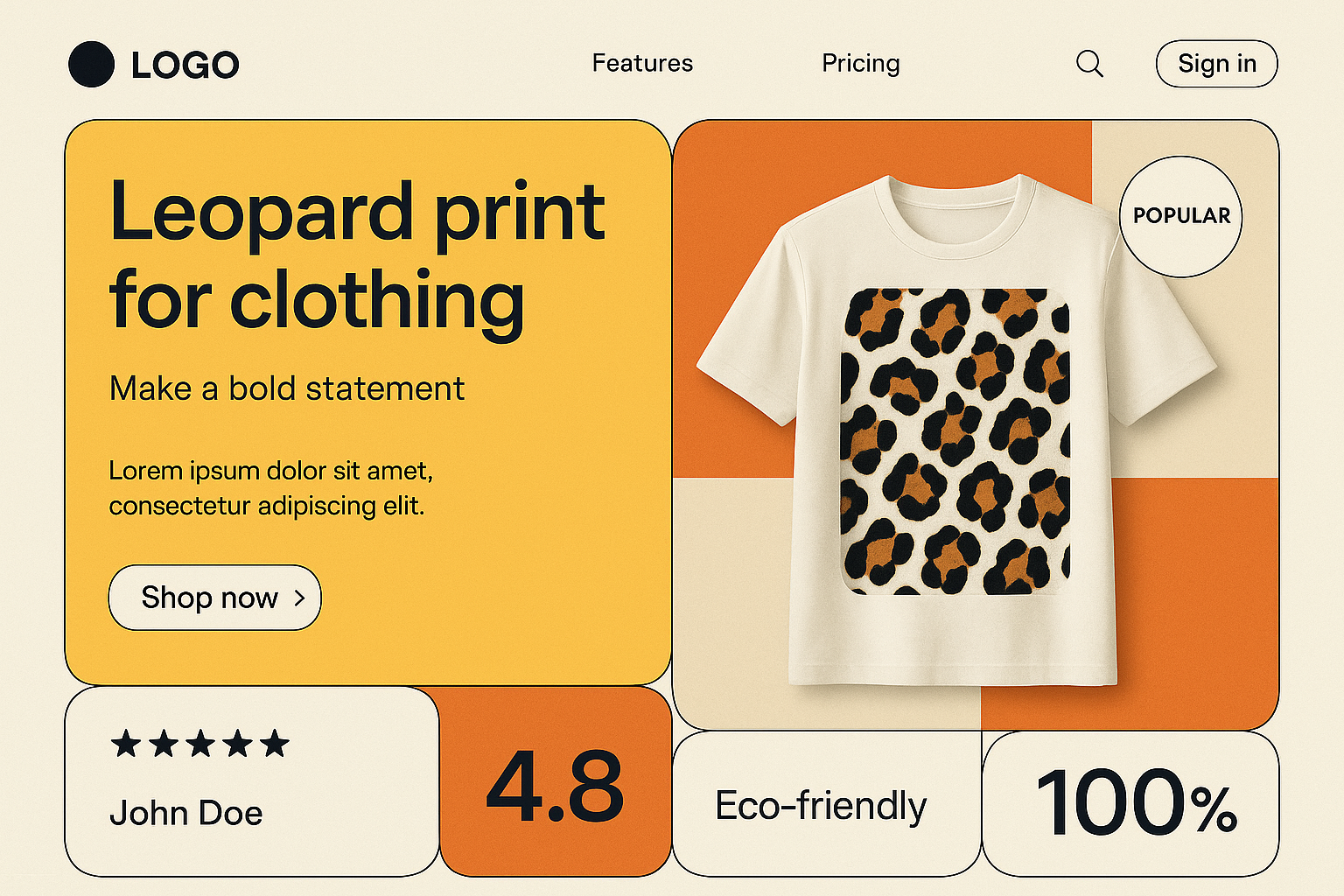The height and width of the screenshot is (896, 1344).
Task: Click the Eco-friendly card
Action: 821,805
